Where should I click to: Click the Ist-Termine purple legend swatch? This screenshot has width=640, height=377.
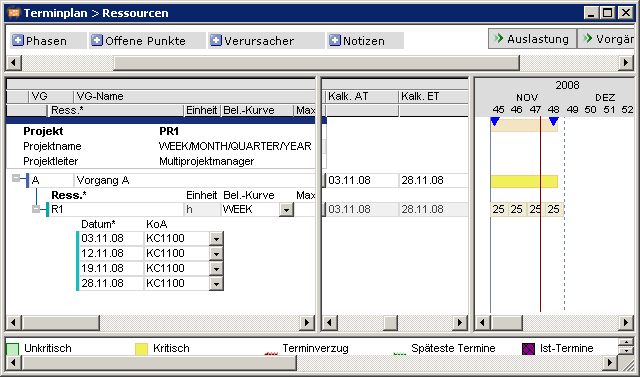[x=529, y=349]
